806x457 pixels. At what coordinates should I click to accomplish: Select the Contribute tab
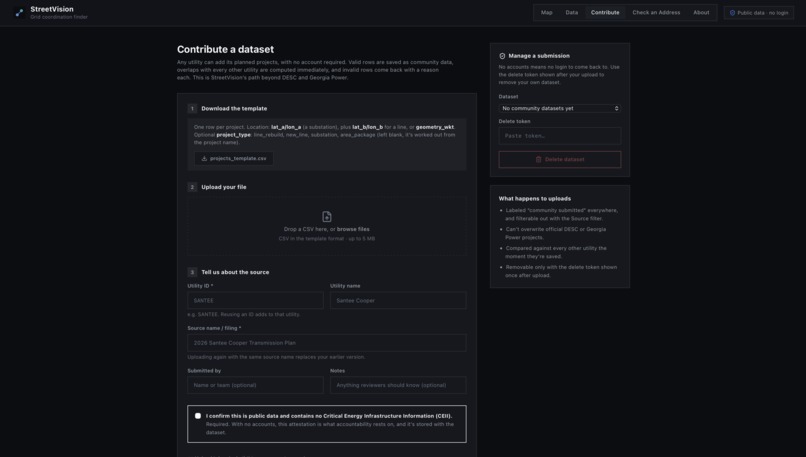(605, 12)
